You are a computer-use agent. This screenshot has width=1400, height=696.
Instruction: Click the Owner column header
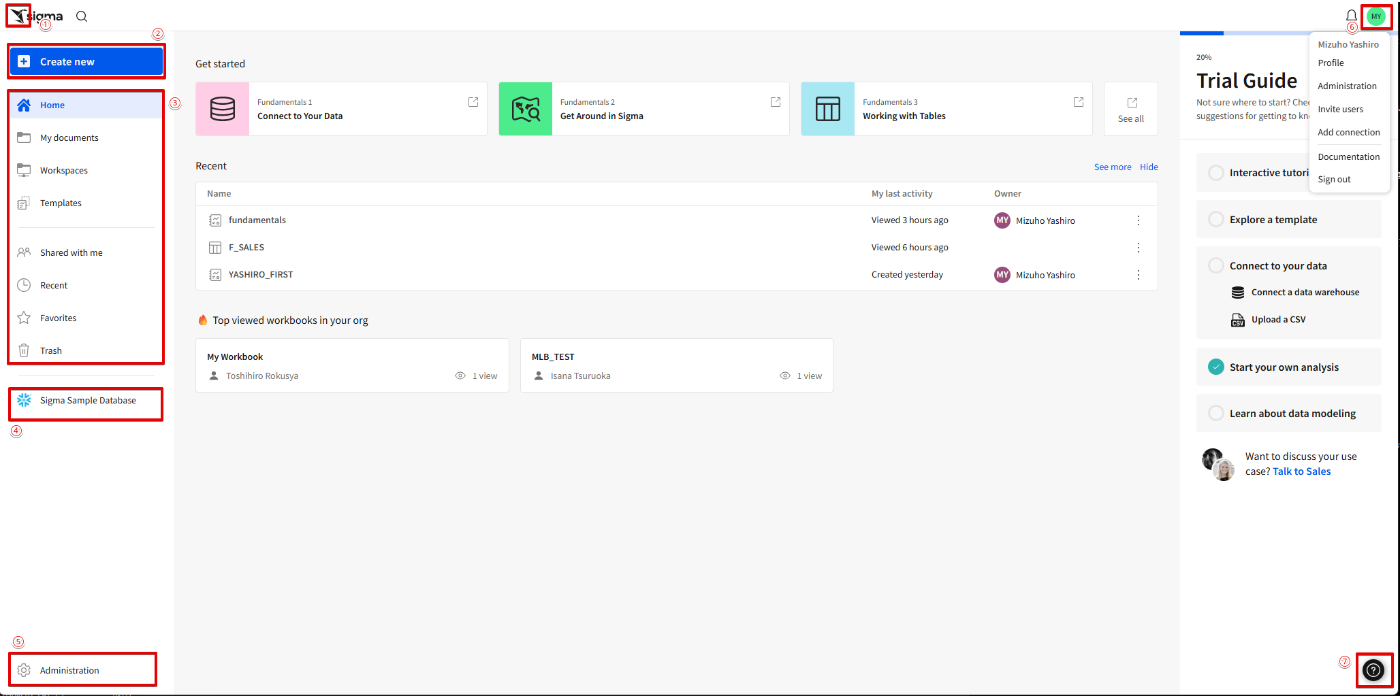(1008, 194)
